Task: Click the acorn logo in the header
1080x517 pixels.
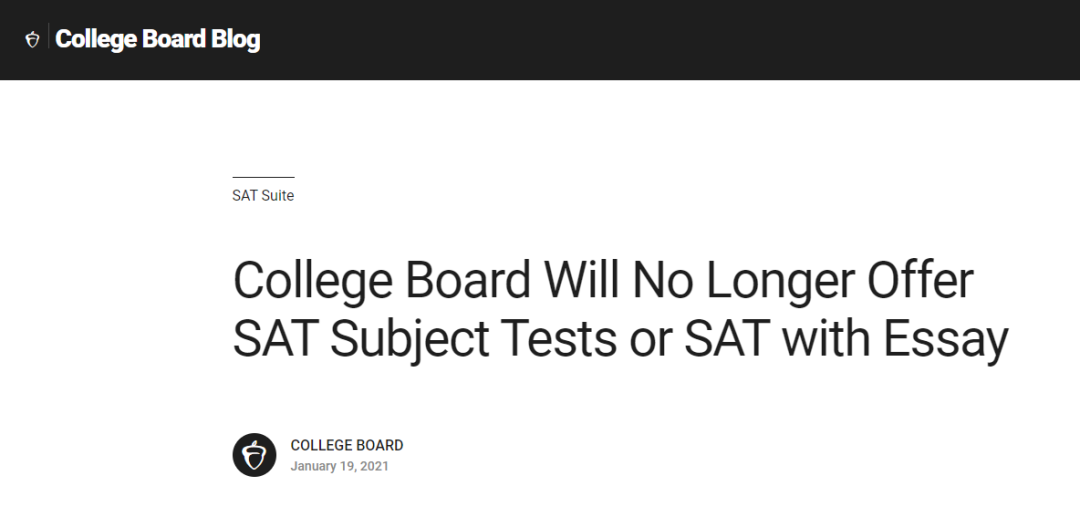Action: click(32, 39)
